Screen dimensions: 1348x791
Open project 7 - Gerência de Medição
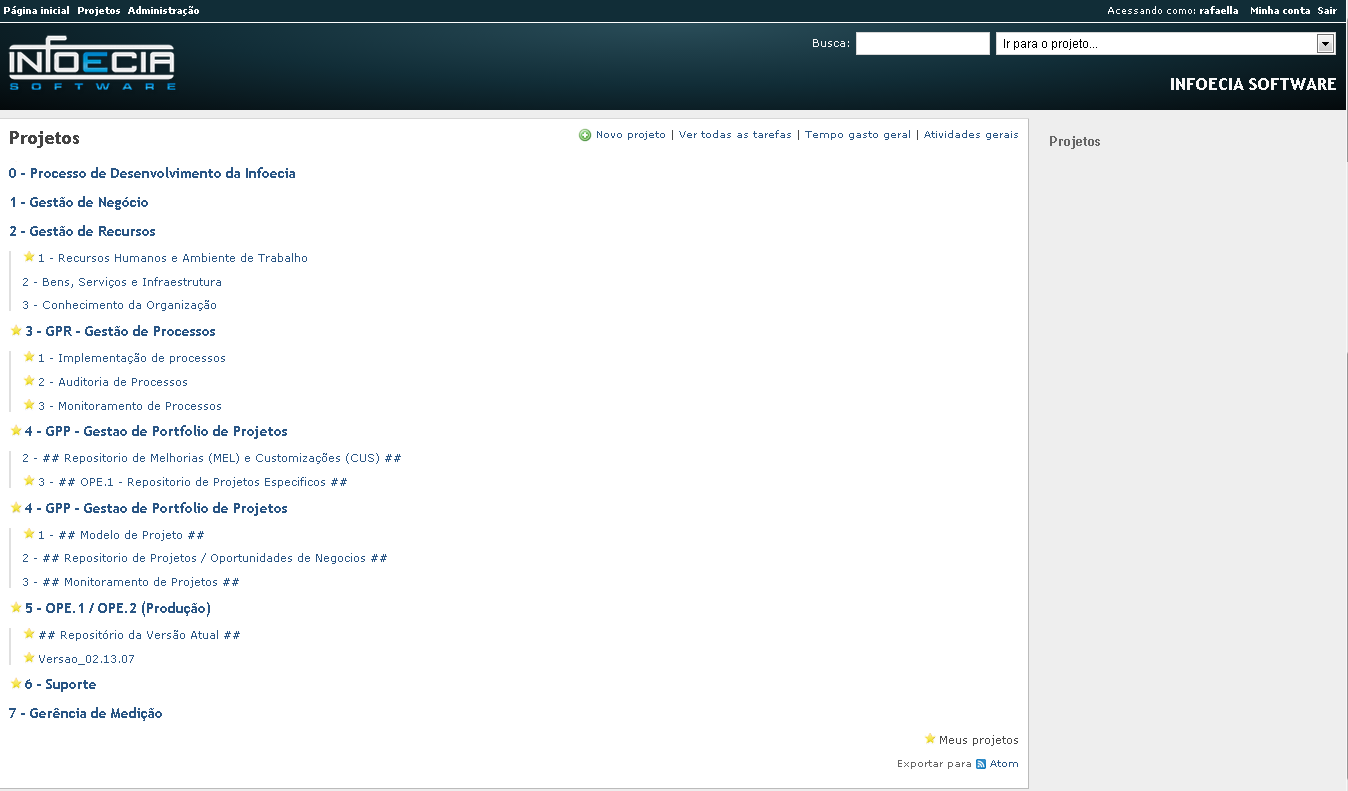point(86,713)
